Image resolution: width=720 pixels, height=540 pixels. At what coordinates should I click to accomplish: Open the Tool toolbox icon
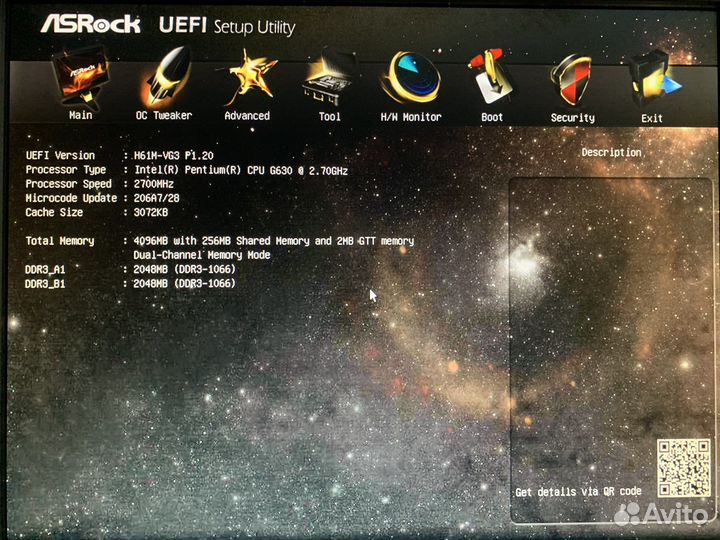329,80
